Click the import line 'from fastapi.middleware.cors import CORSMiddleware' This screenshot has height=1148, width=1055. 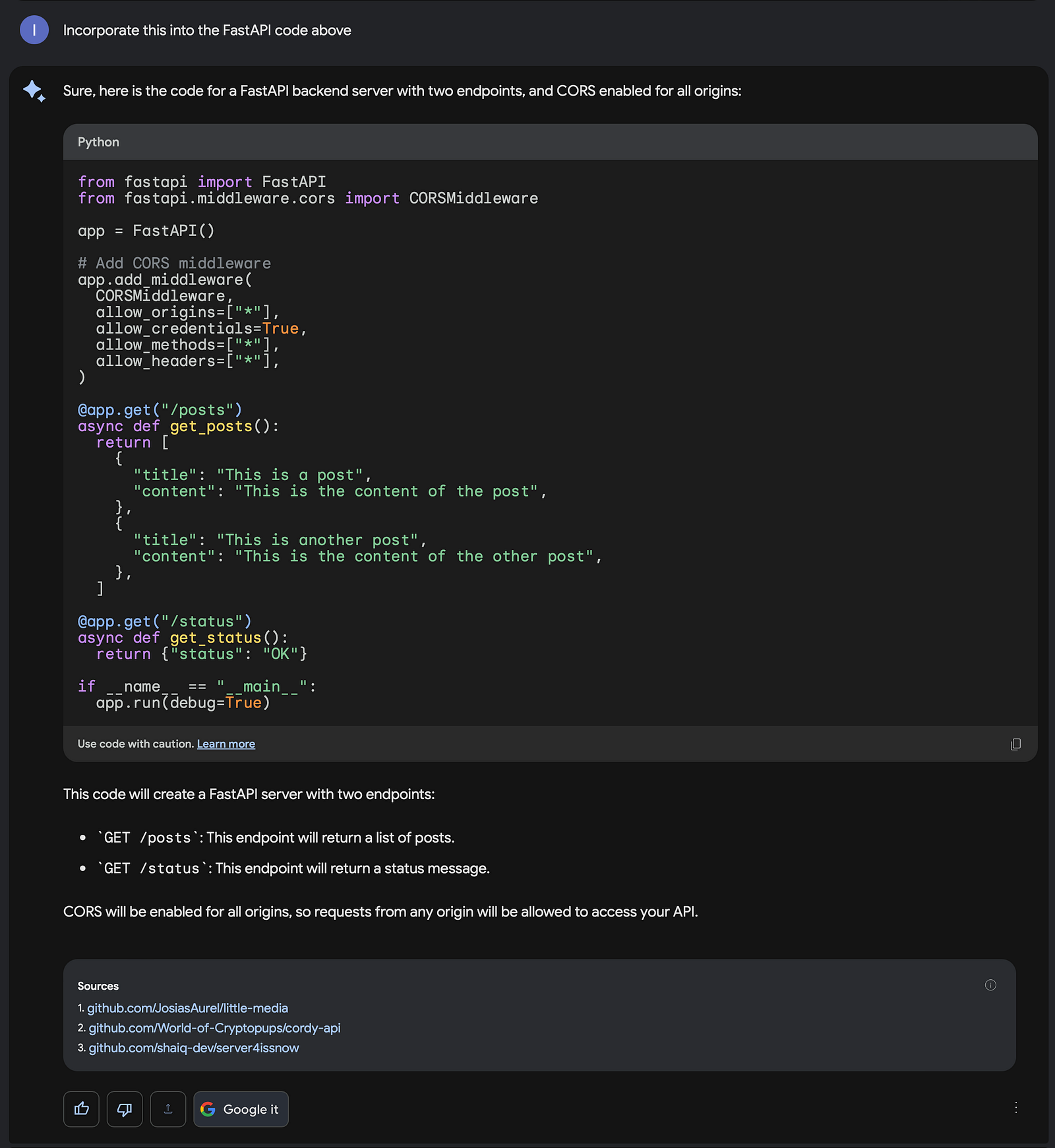pos(308,198)
